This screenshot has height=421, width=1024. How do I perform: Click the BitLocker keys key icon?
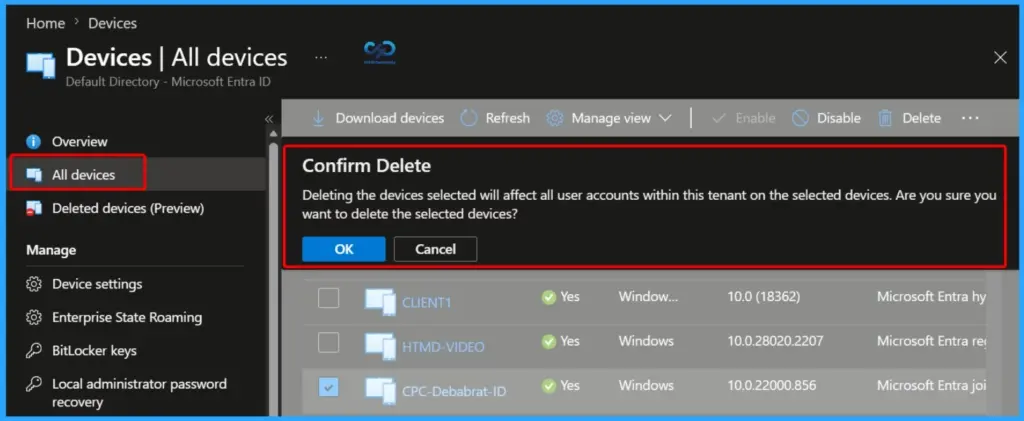click(x=33, y=351)
